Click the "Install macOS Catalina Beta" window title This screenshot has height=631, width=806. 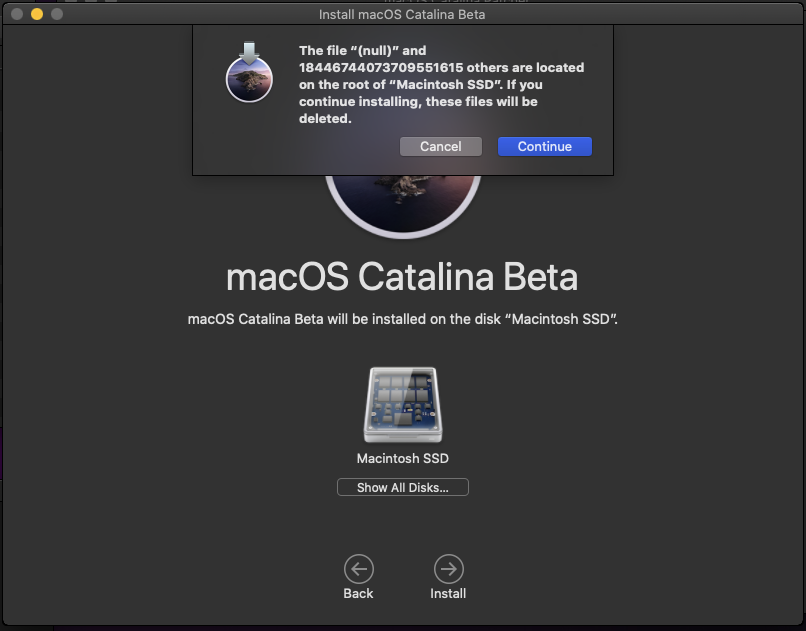pos(402,14)
